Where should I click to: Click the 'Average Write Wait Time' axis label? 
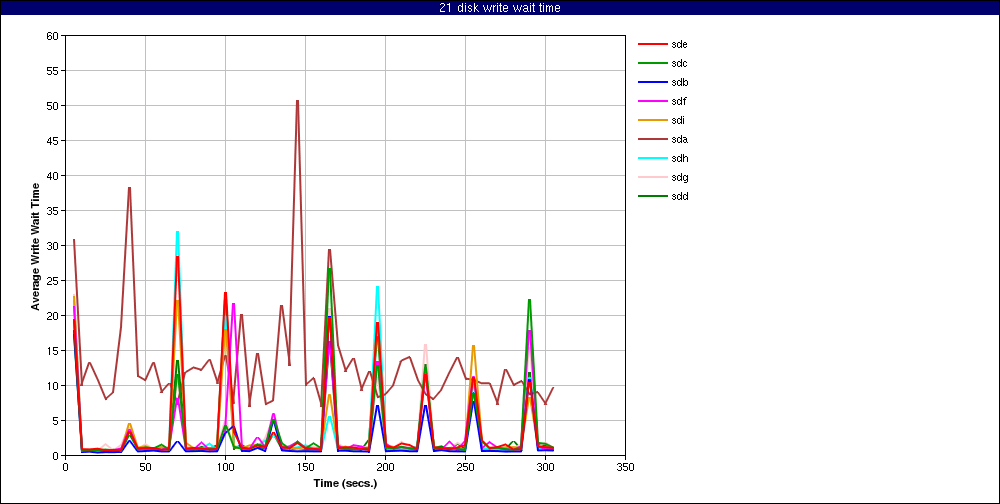point(36,246)
